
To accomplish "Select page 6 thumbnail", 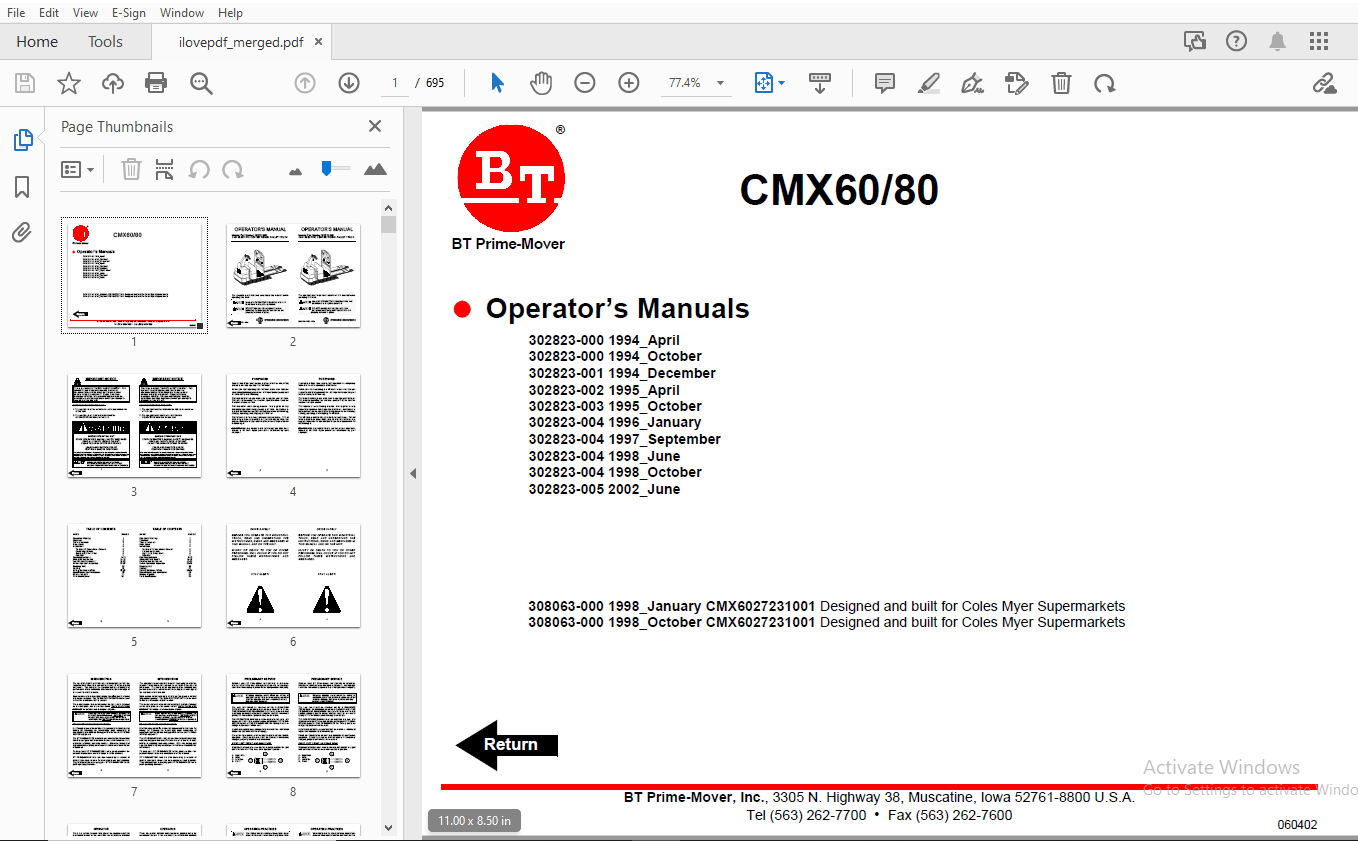I will [x=293, y=574].
